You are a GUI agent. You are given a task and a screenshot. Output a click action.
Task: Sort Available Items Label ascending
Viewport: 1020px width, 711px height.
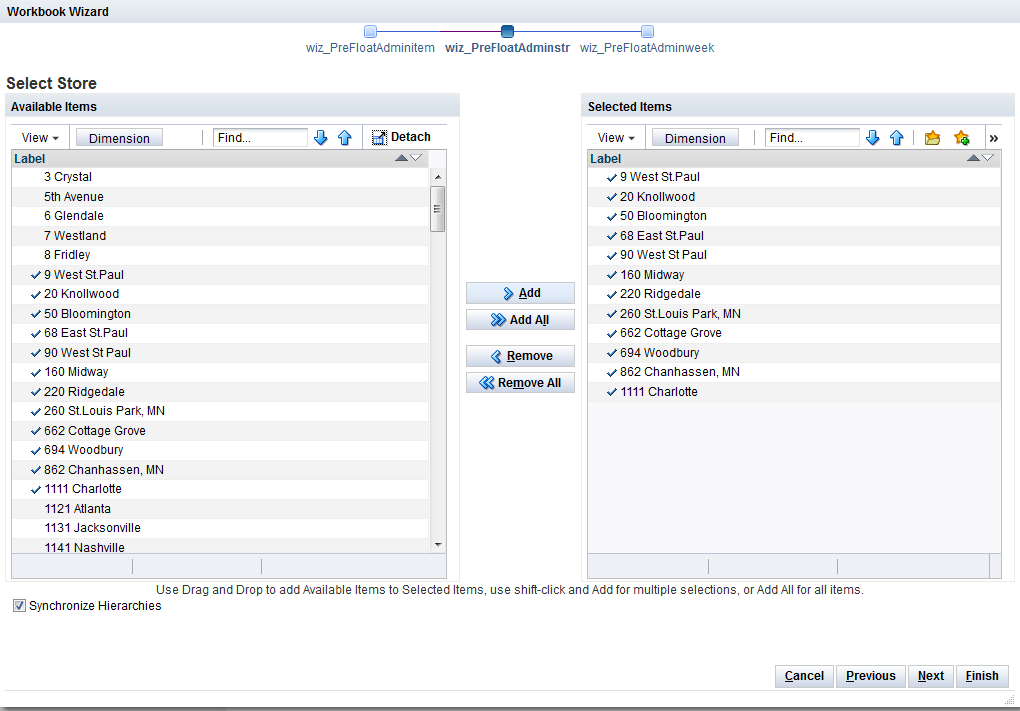[x=401, y=158]
